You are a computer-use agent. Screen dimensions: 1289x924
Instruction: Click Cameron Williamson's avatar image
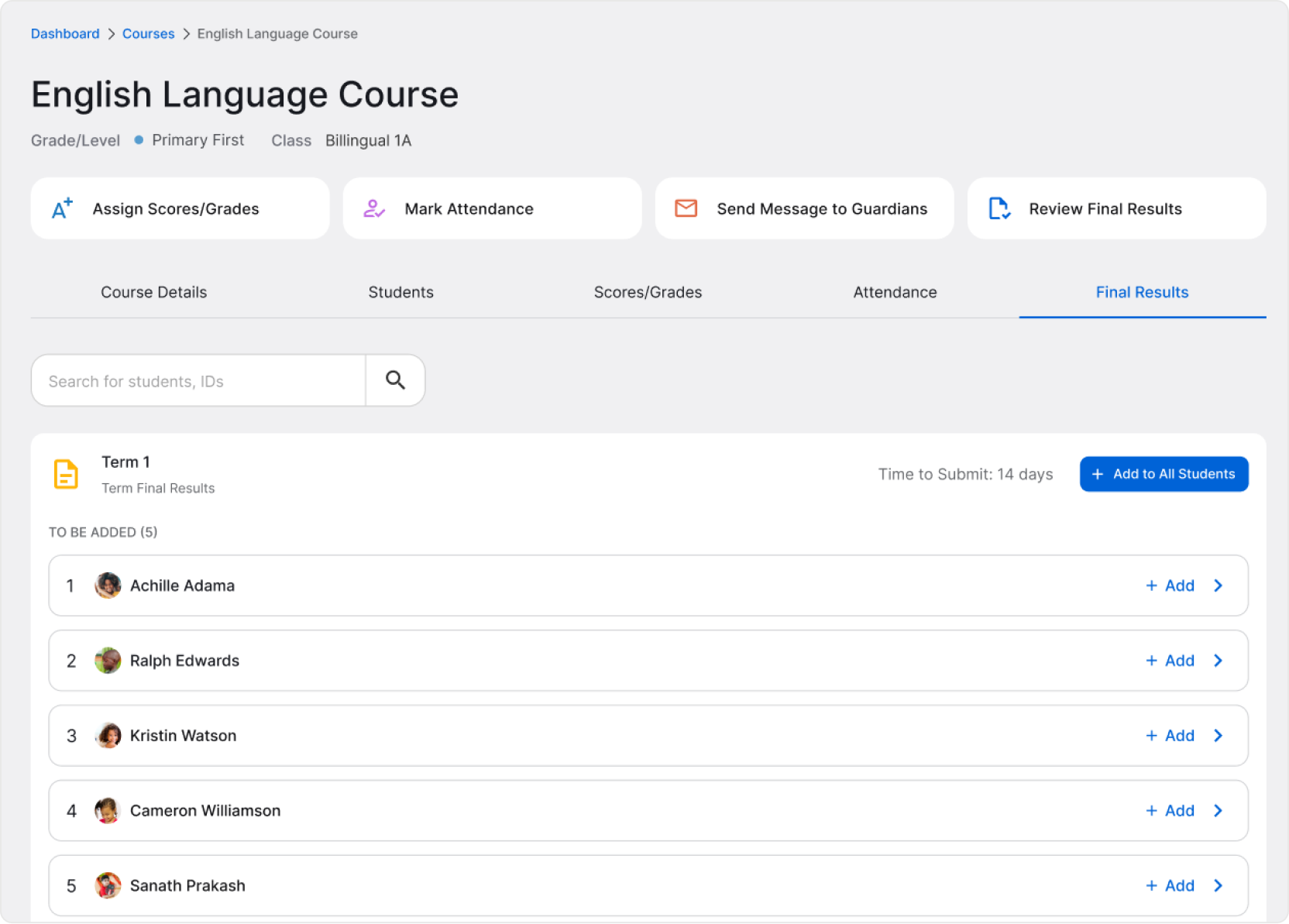108,810
